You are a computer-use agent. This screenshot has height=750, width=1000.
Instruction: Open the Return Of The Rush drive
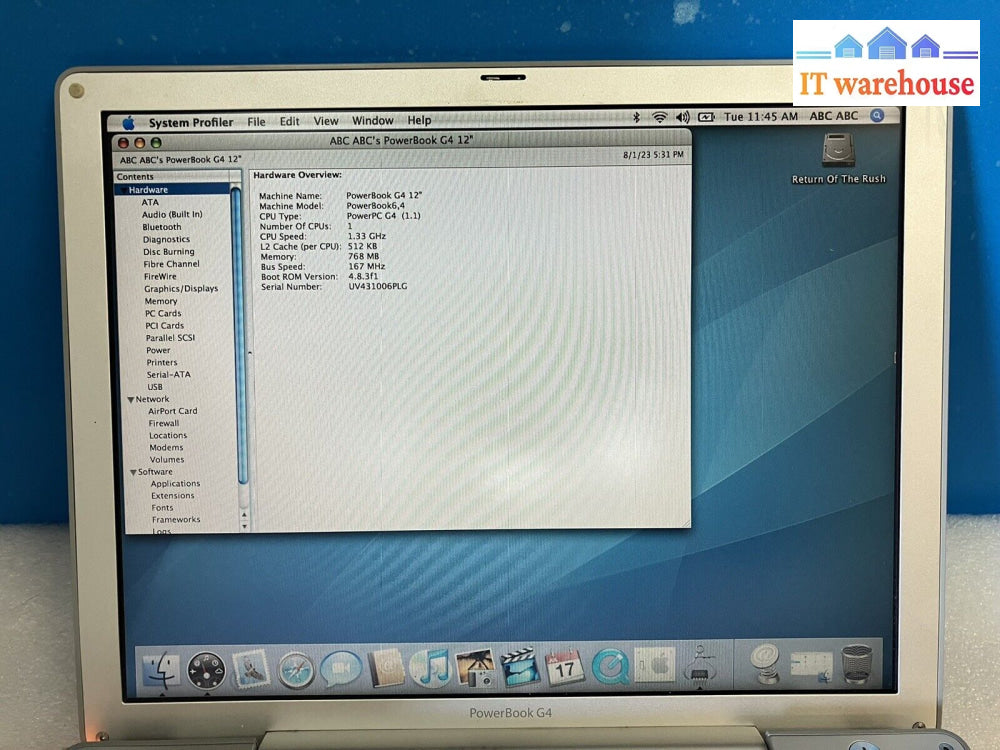(838, 152)
